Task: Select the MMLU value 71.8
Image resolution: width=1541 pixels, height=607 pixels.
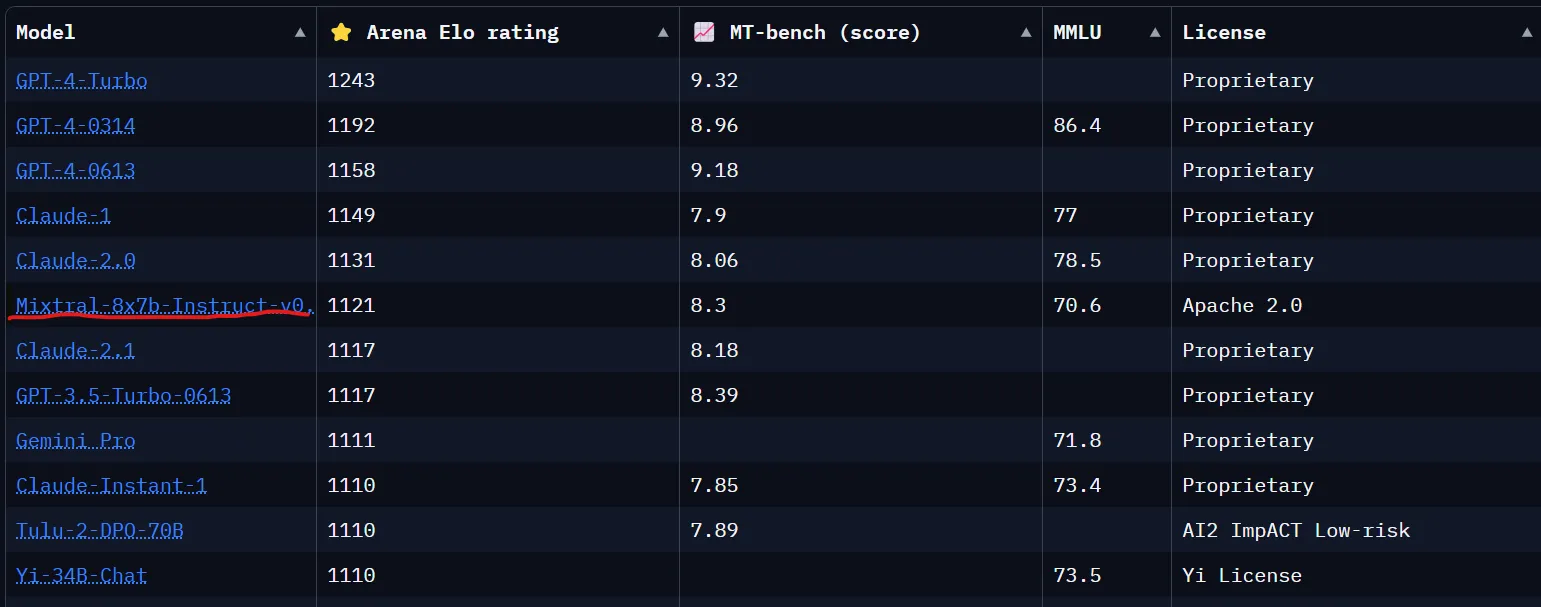Action: coord(1077,440)
